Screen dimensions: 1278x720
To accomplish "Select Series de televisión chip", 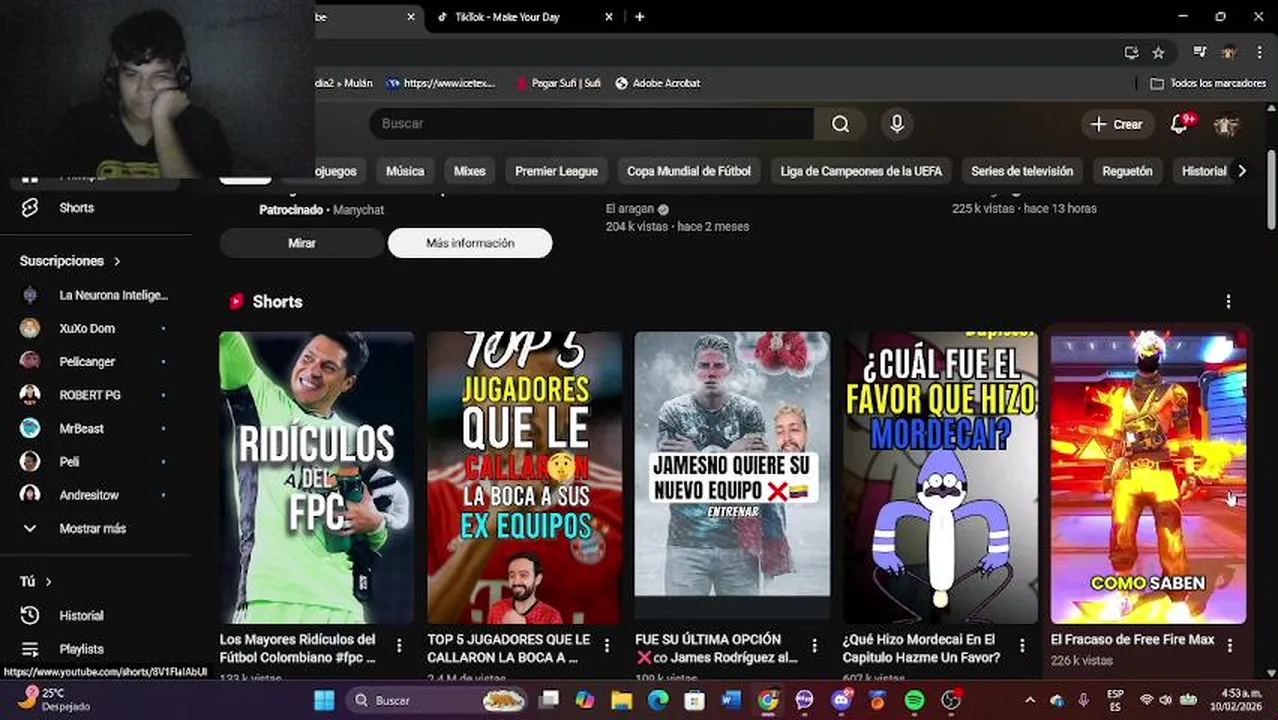I will (x=1022, y=171).
